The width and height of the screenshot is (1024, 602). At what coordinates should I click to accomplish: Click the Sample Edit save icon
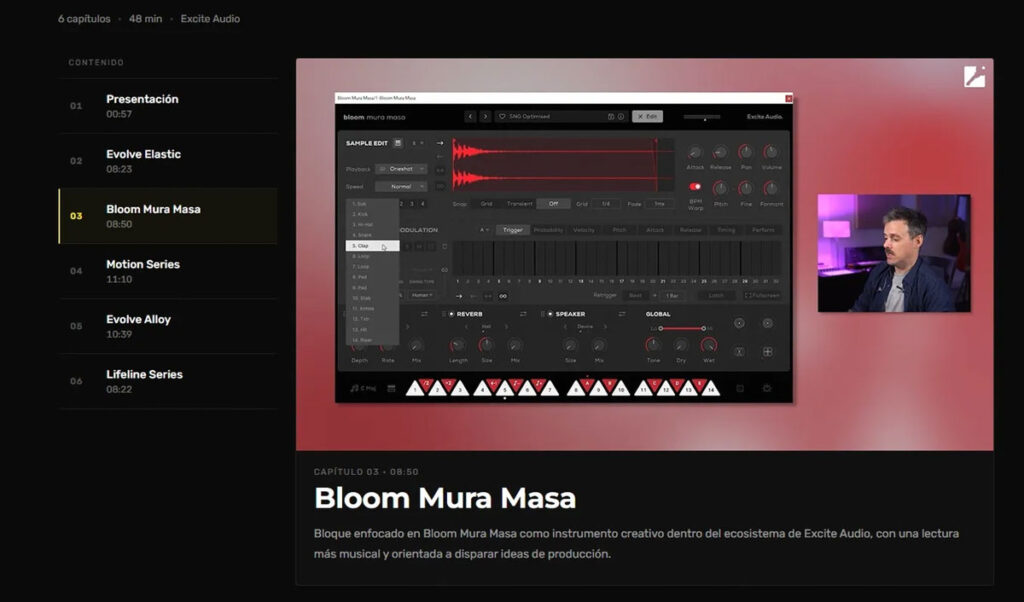398,143
